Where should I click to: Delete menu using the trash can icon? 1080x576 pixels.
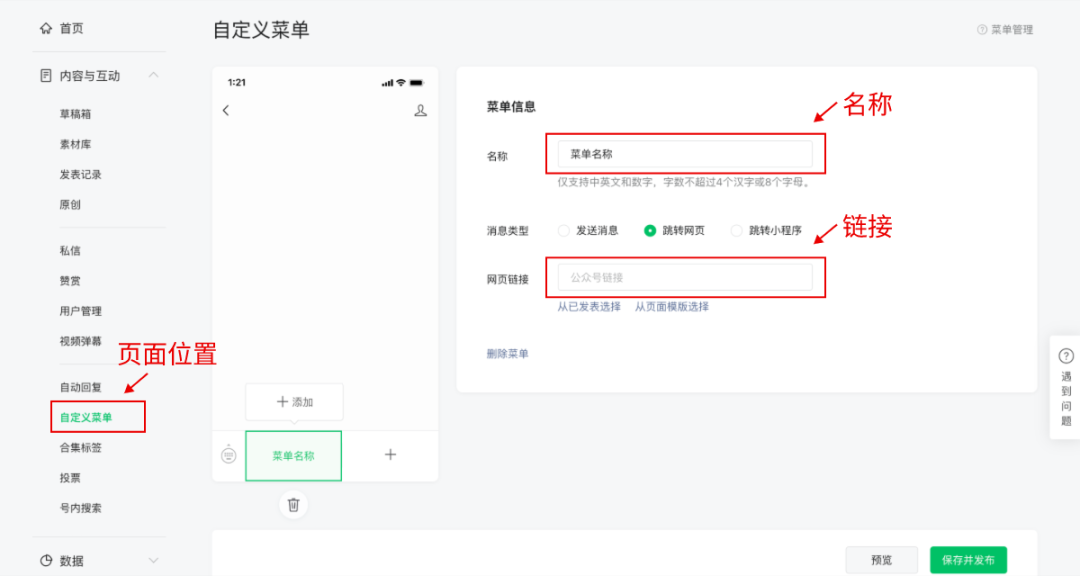click(x=293, y=506)
